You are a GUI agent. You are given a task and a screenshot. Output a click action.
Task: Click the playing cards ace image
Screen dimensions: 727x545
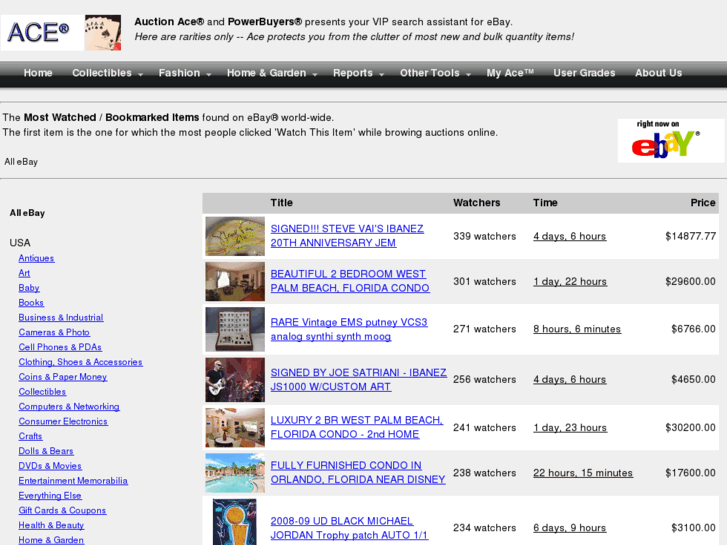103,32
